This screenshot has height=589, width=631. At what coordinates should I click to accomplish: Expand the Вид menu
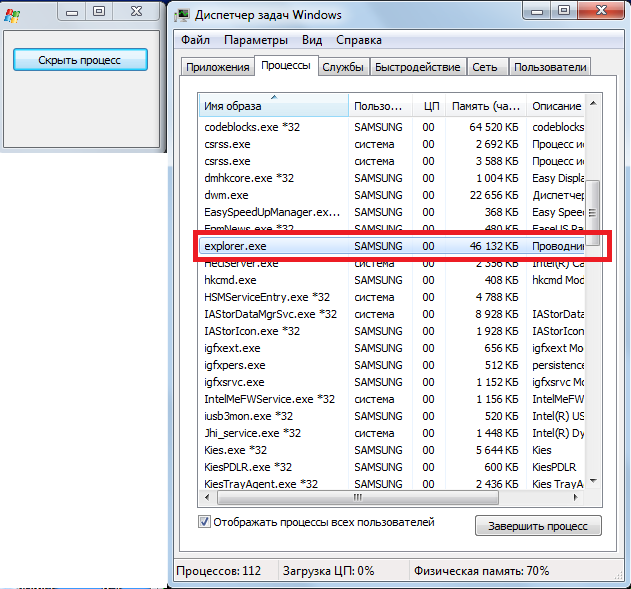click(x=312, y=40)
